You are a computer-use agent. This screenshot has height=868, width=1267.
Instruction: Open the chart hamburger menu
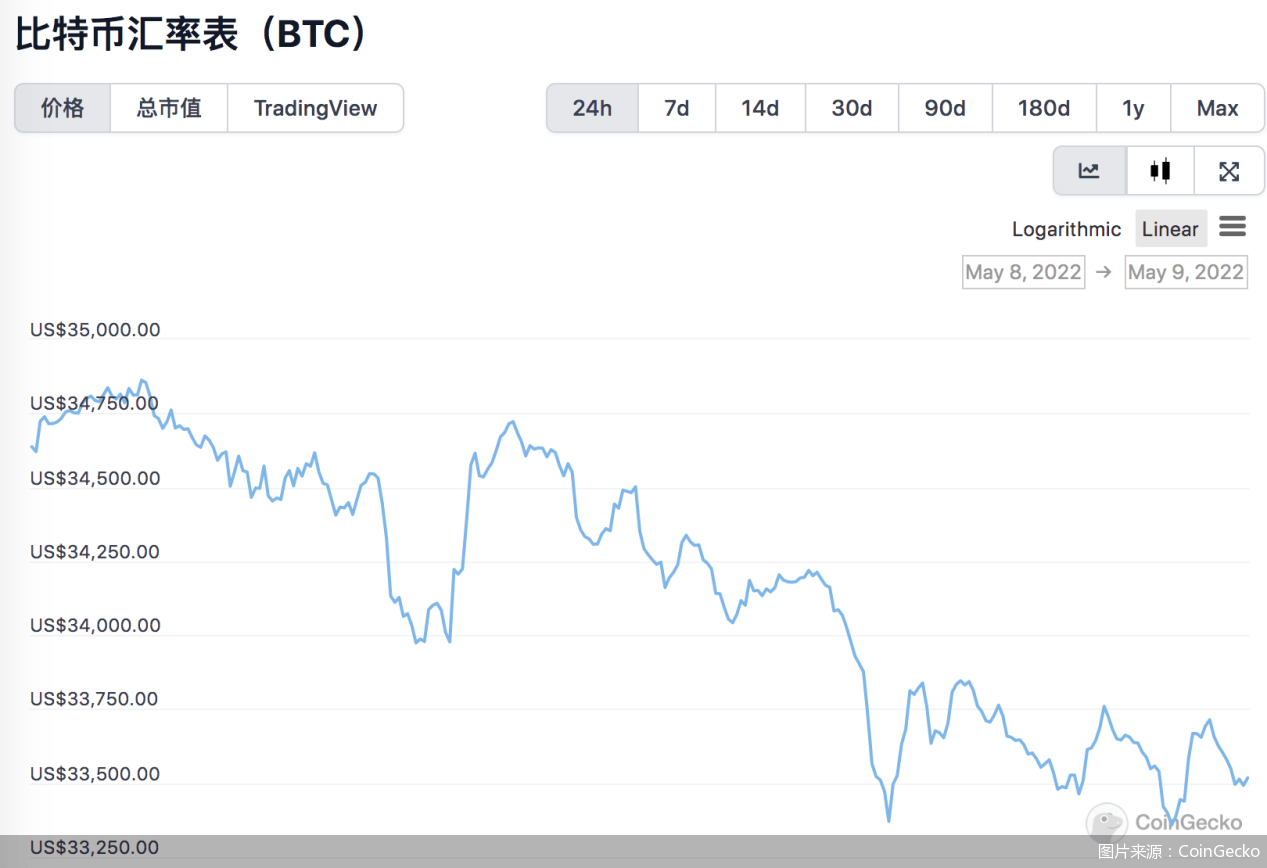1232,228
